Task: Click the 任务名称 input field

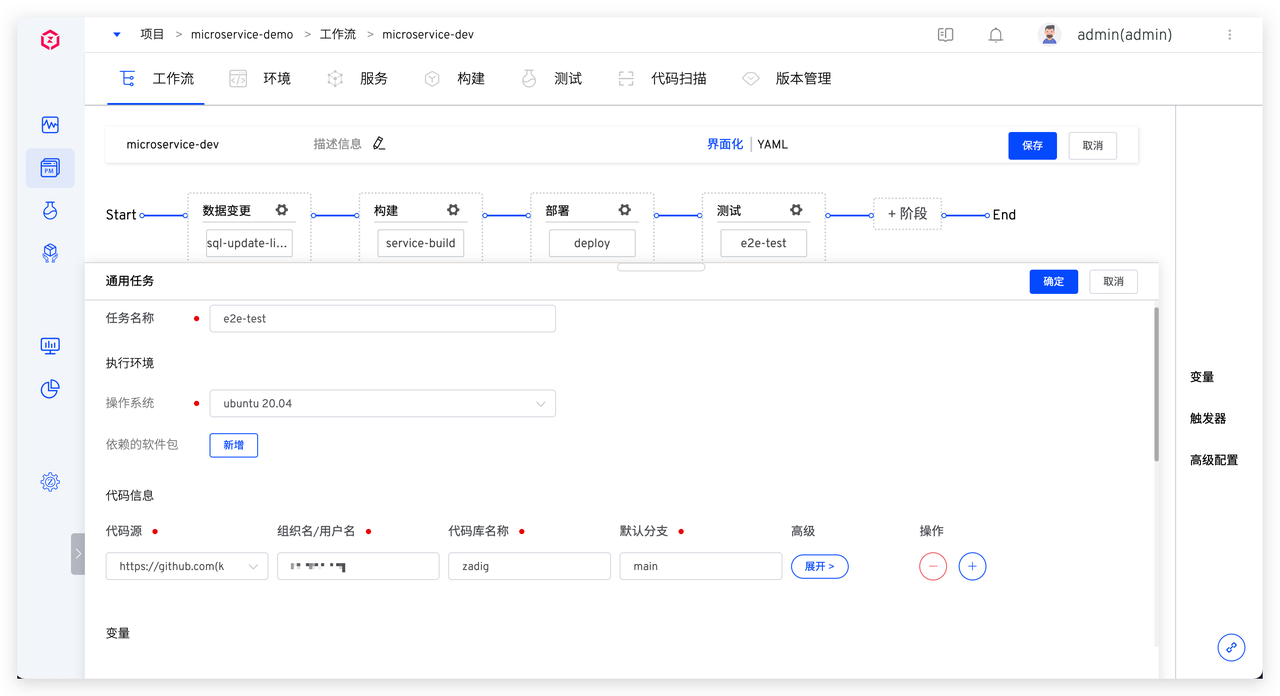Action: pos(382,318)
